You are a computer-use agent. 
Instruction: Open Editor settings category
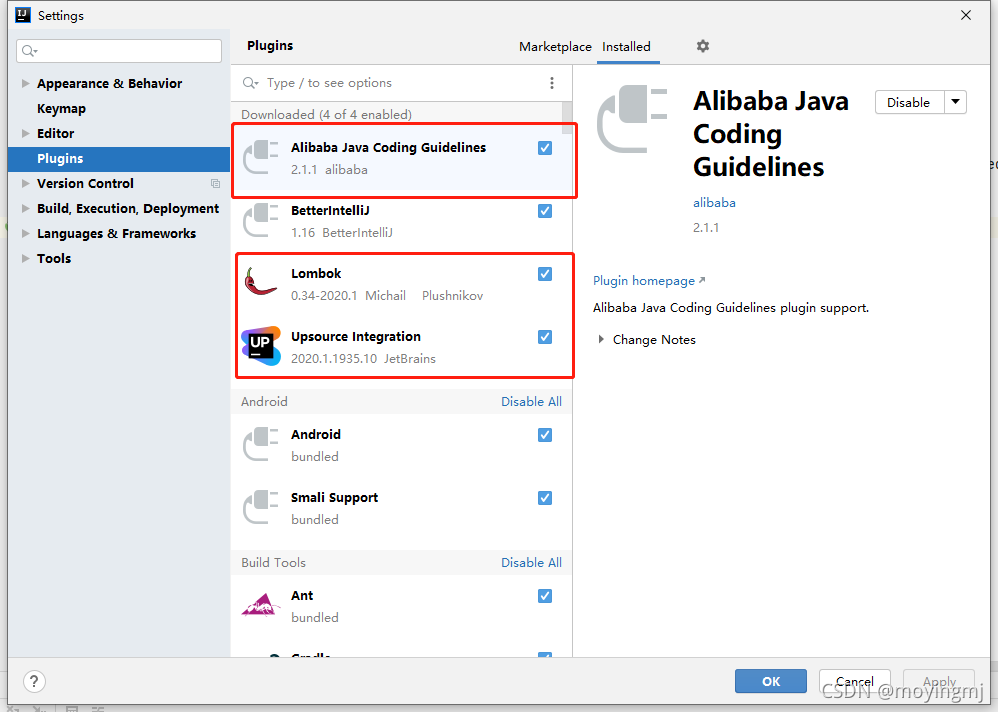click(55, 133)
